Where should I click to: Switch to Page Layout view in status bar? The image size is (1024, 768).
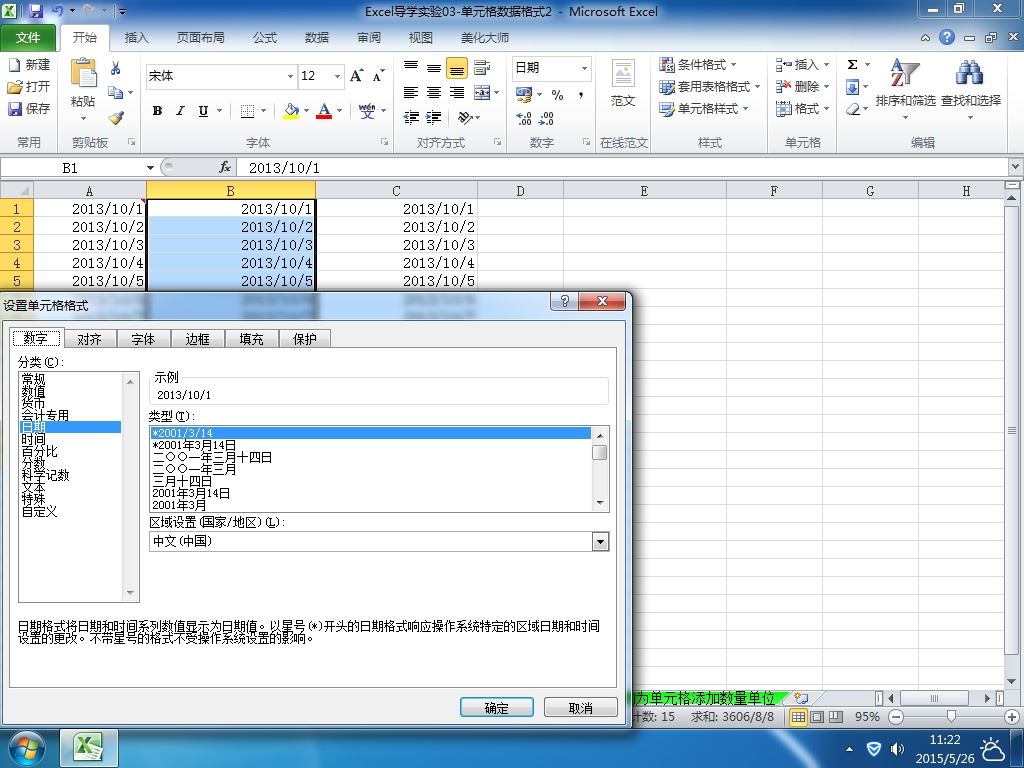pyautogui.click(x=817, y=716)
